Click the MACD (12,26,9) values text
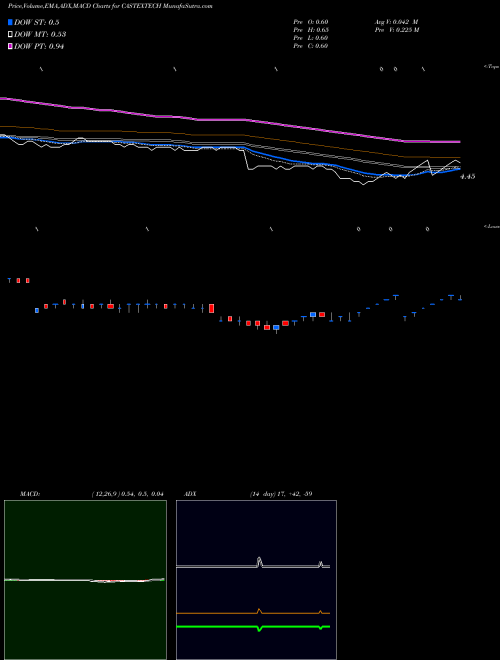 [128, 494]
